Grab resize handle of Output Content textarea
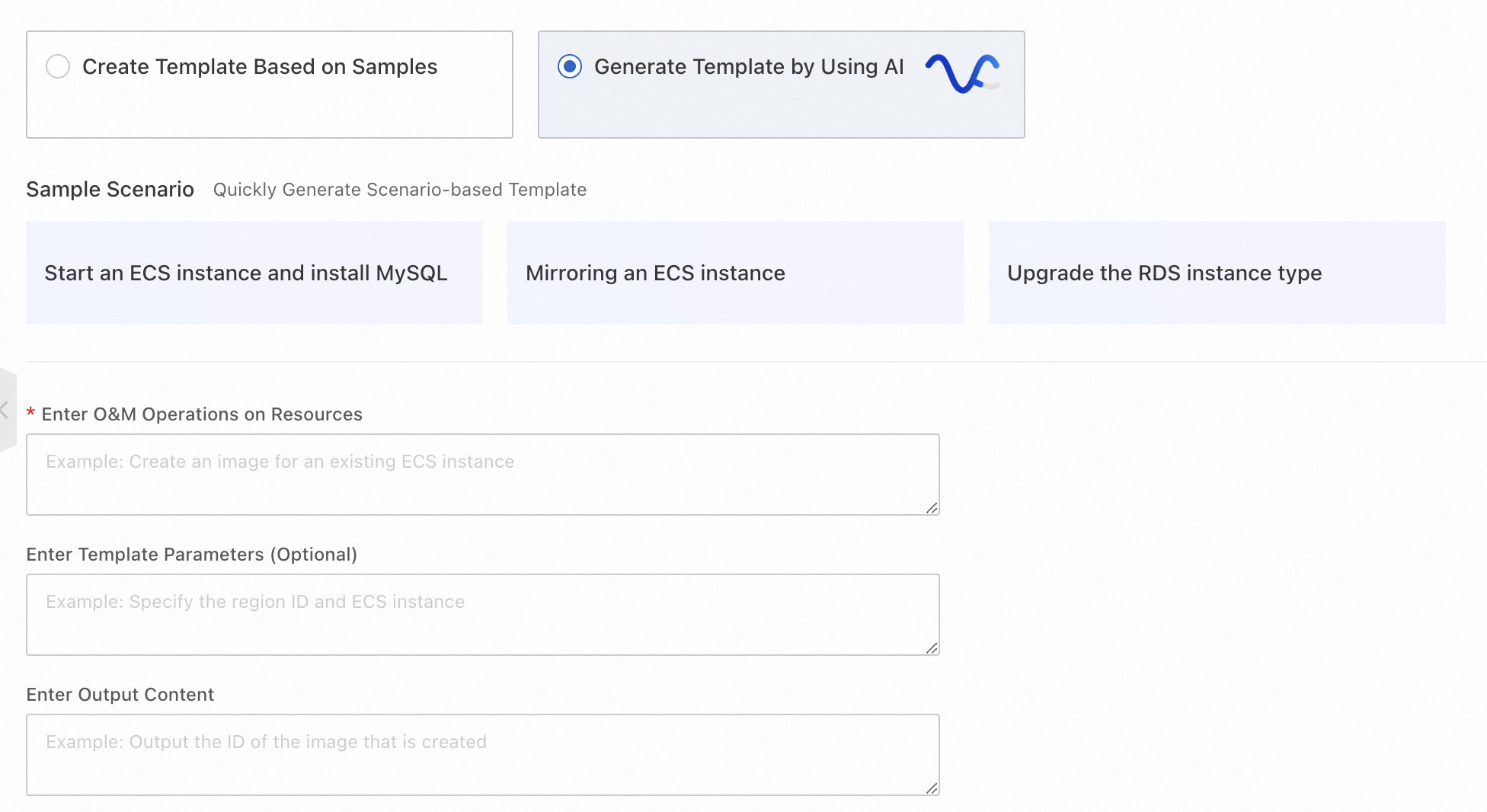The image size is (1487, 812). coord(932,788)
